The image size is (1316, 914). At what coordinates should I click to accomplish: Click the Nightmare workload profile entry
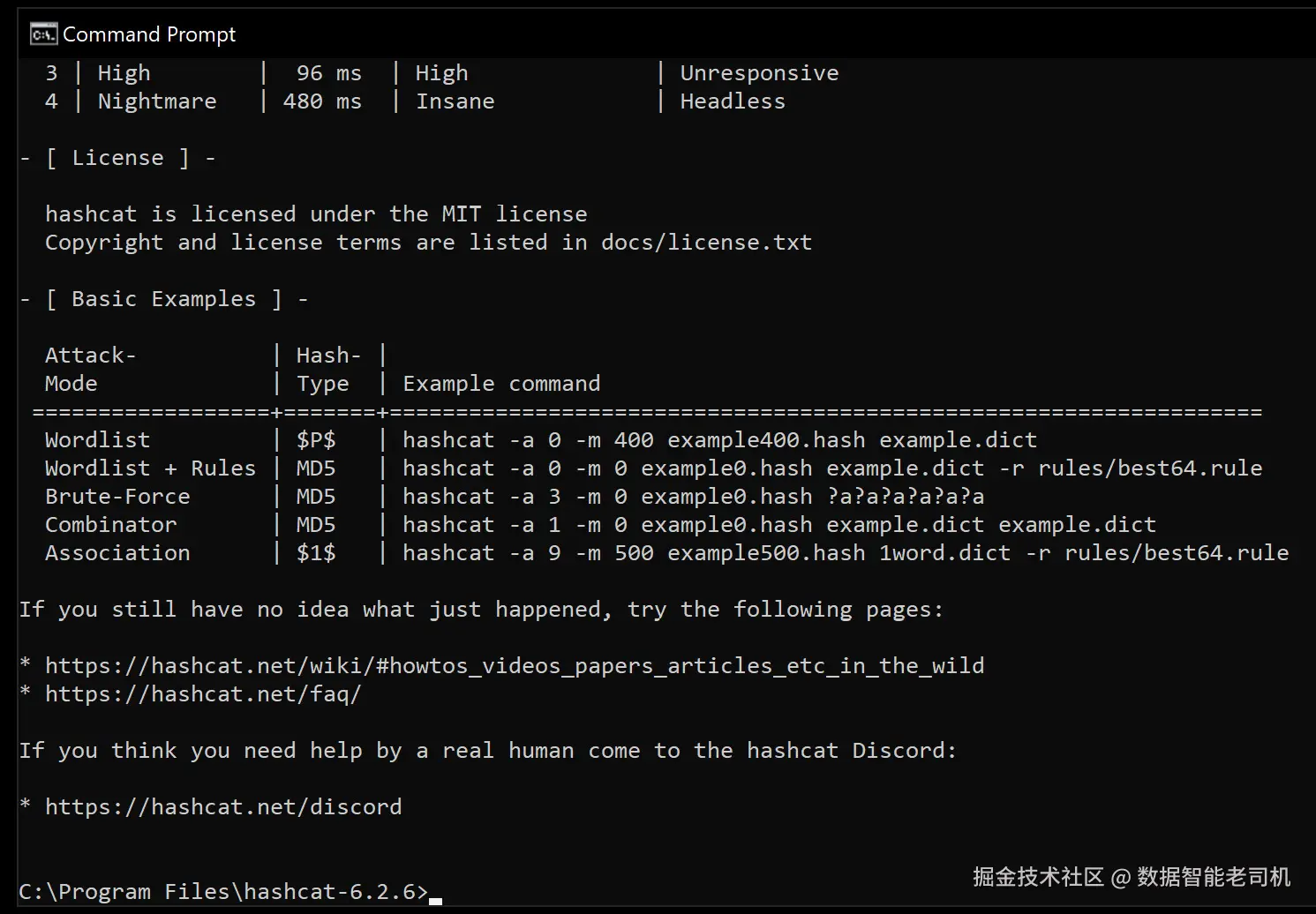[x=156, y=101]
